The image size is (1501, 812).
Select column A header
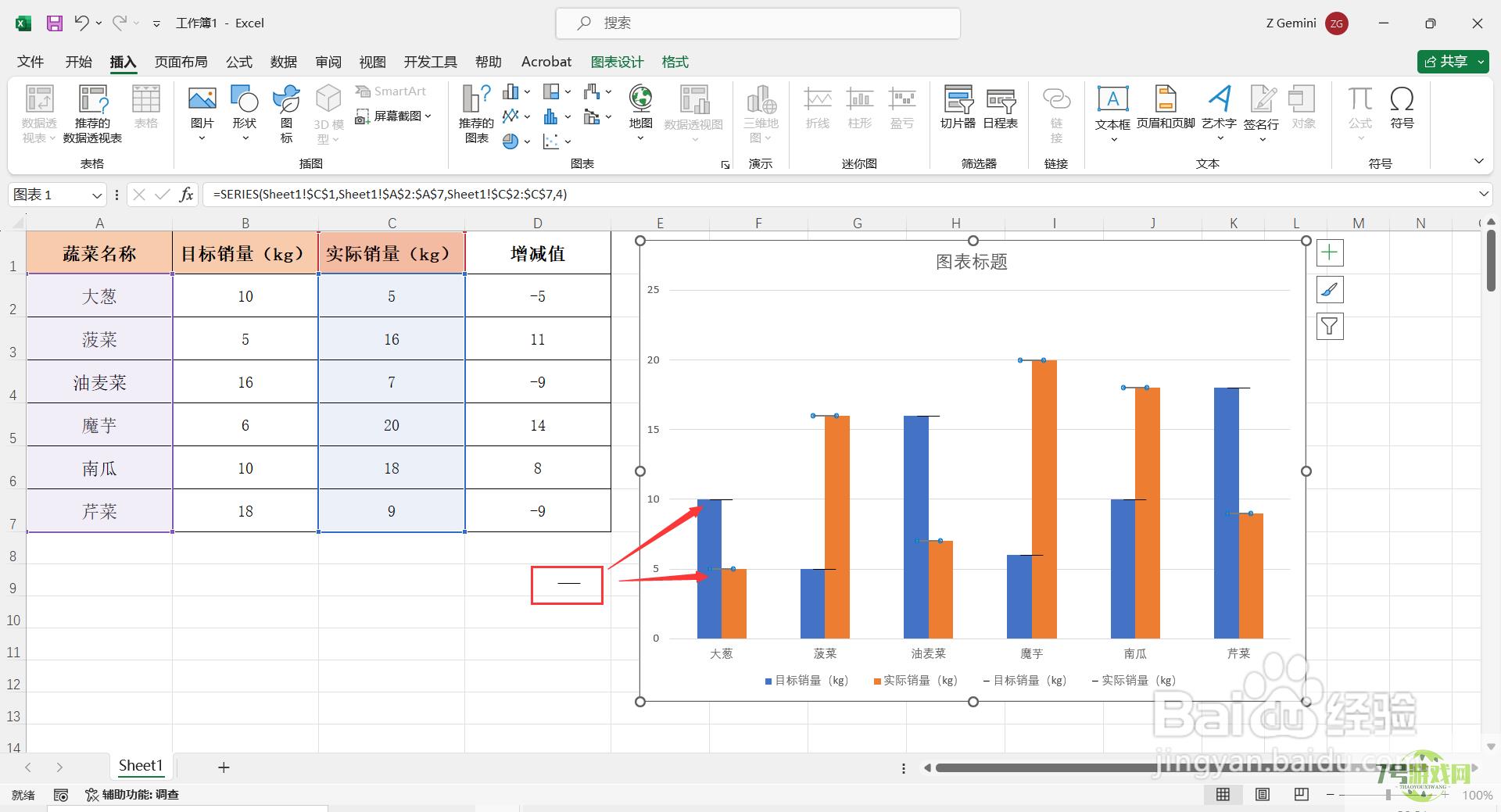99,223
